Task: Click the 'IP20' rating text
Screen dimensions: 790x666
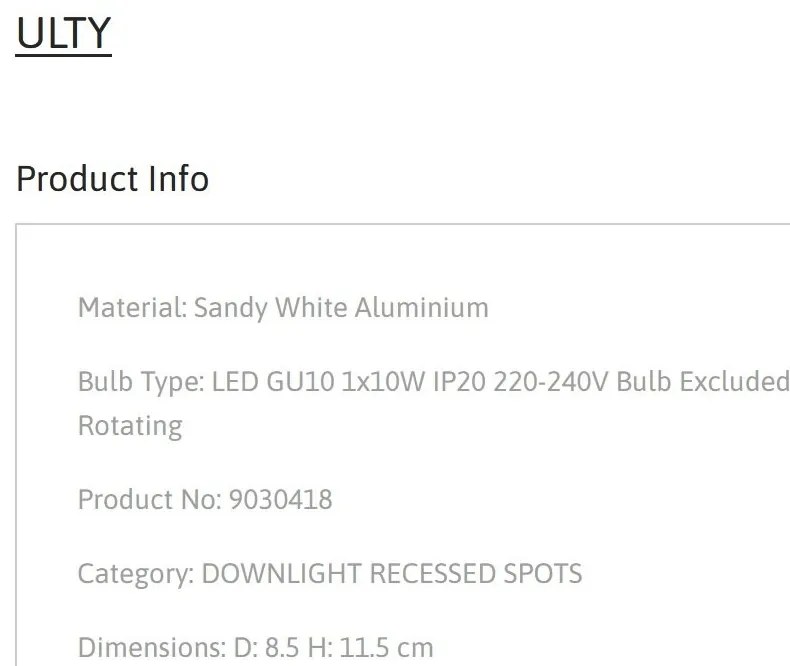Action: pos(459,381)
